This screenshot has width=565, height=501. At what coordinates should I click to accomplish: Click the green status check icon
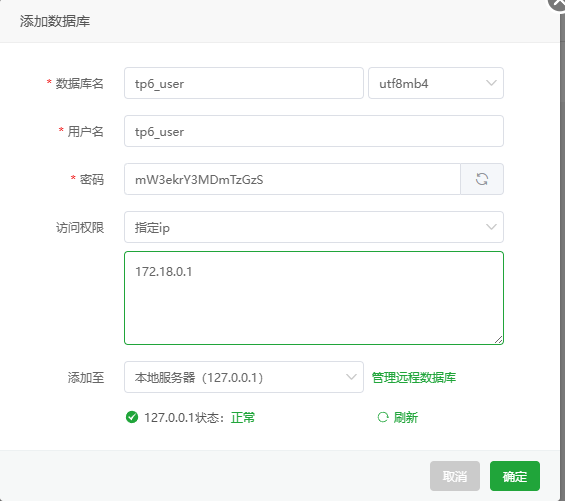click(132, 417)
